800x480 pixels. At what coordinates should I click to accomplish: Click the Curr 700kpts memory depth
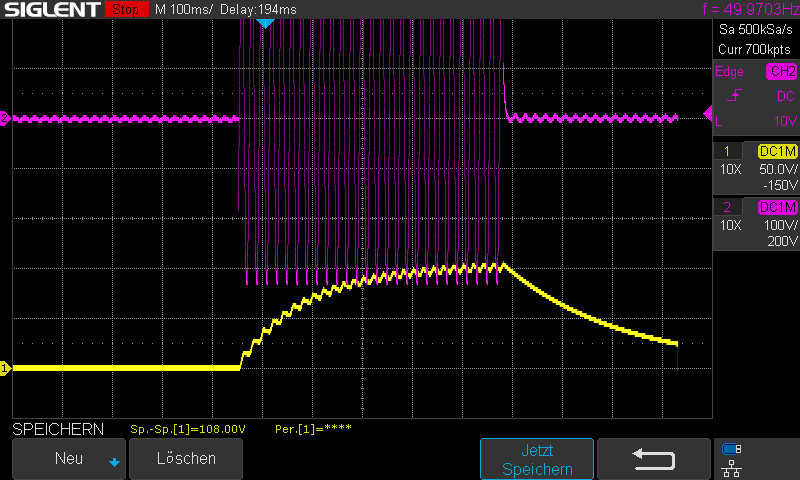[755, 49]
